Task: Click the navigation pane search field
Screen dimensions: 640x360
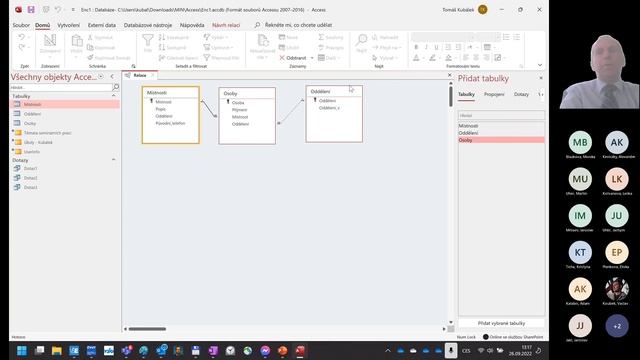Action: (61, 87)
